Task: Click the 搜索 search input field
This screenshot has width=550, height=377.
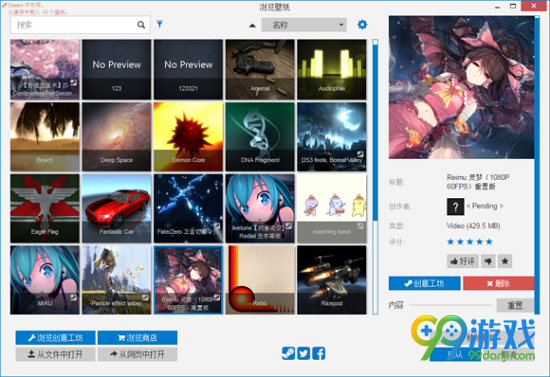Action: (80, 25)
